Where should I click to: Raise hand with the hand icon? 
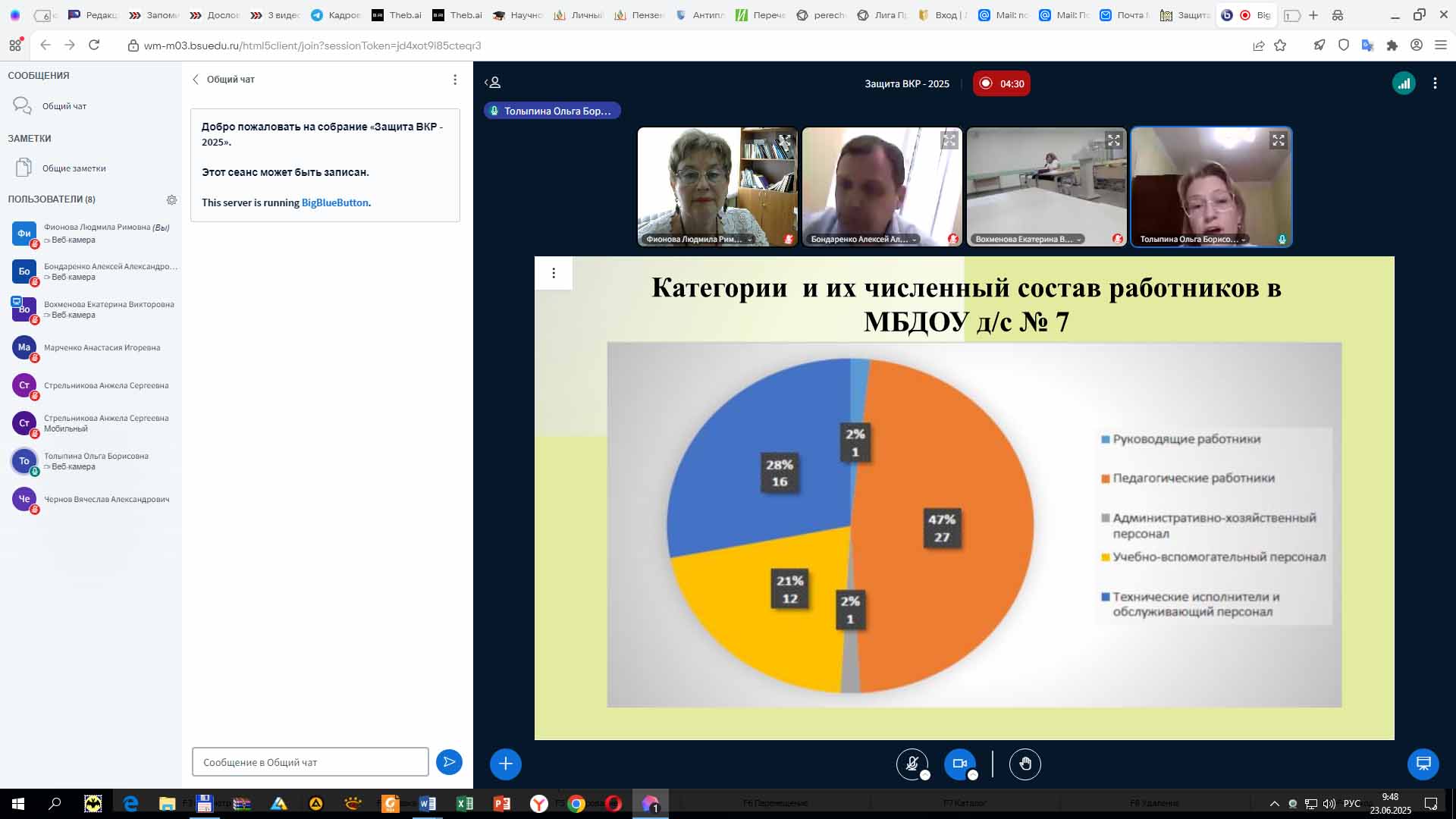(1025, 764)
